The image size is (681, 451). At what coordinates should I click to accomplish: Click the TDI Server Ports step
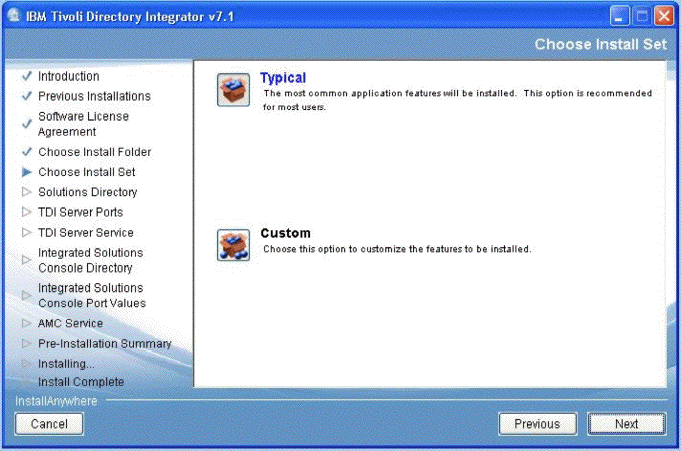(x=80, y=212)
